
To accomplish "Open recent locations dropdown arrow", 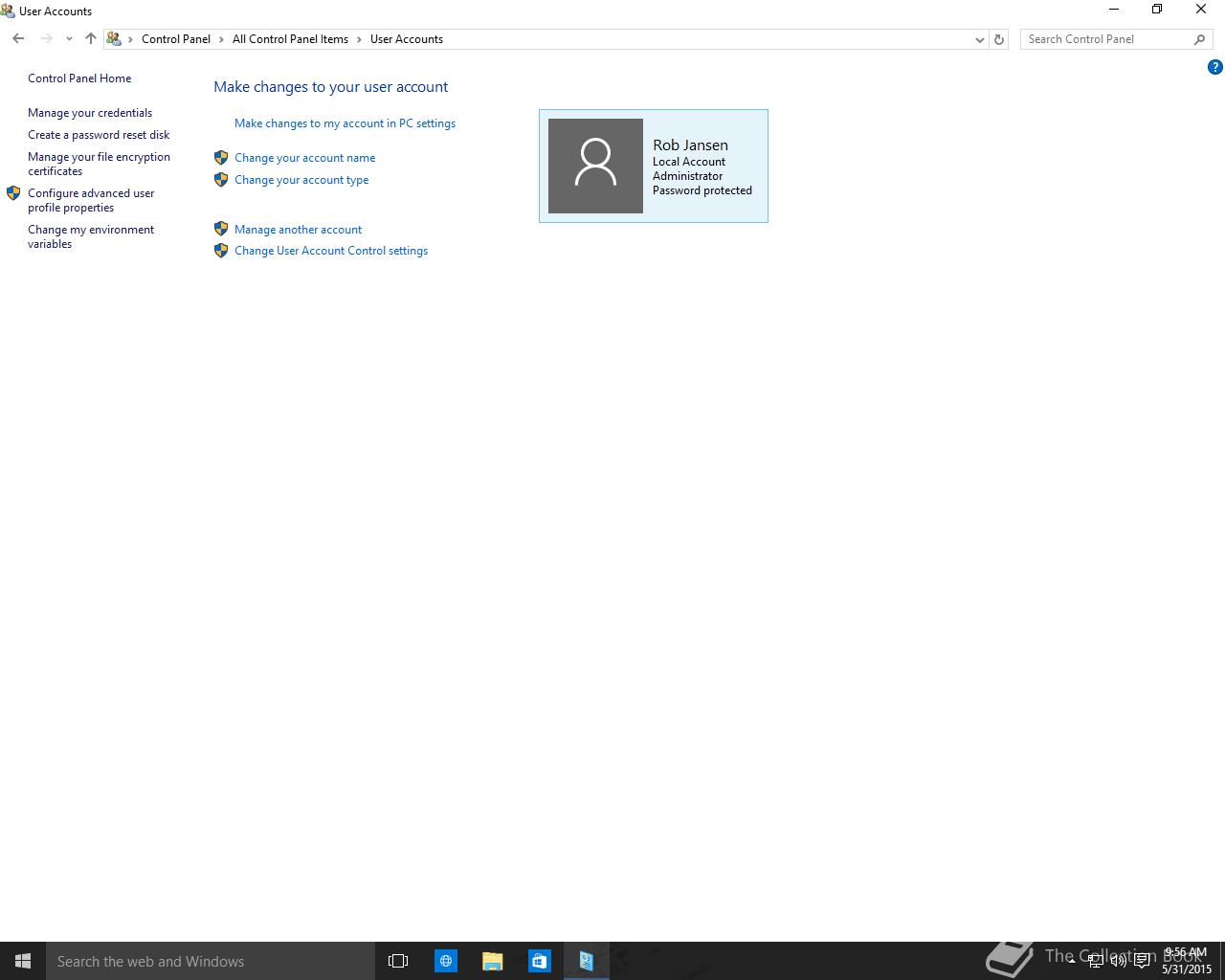I will coord(69,39).
